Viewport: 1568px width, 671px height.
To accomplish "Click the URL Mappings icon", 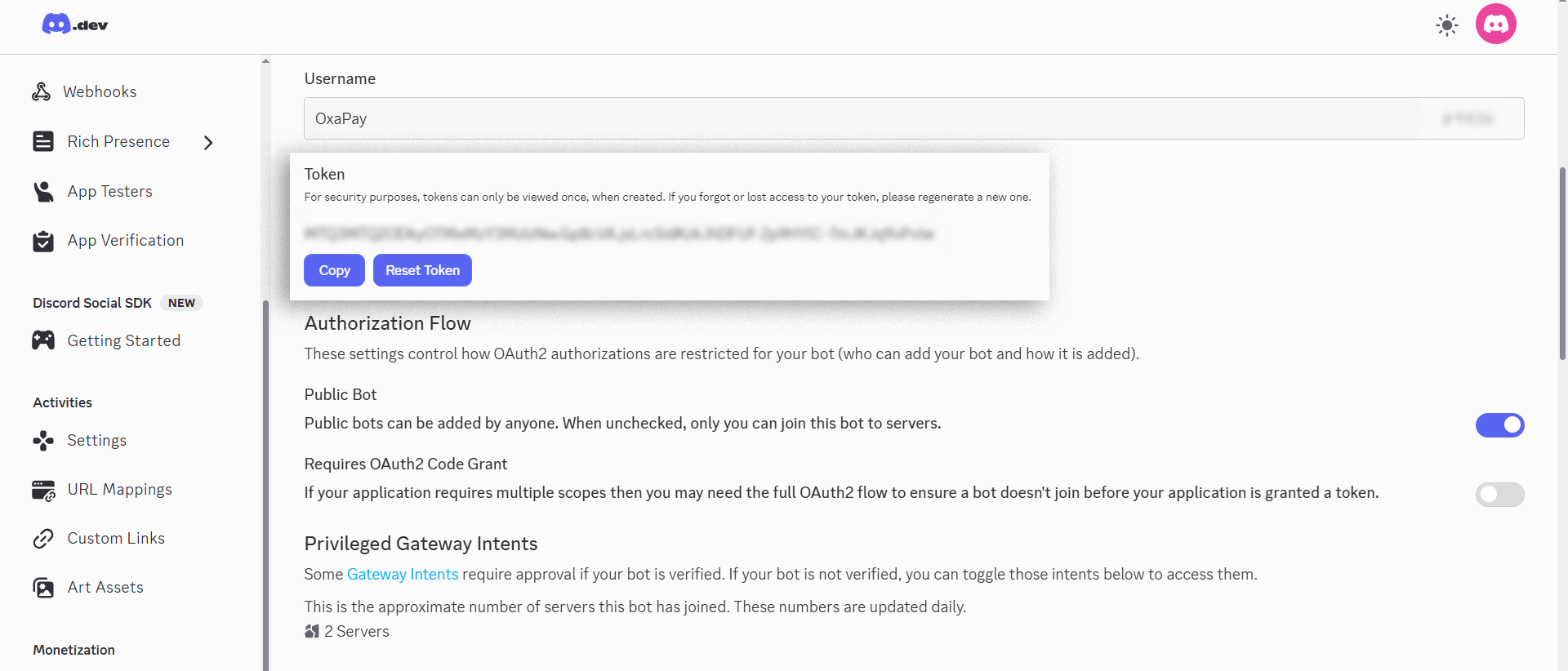I will tap(43, 490).
